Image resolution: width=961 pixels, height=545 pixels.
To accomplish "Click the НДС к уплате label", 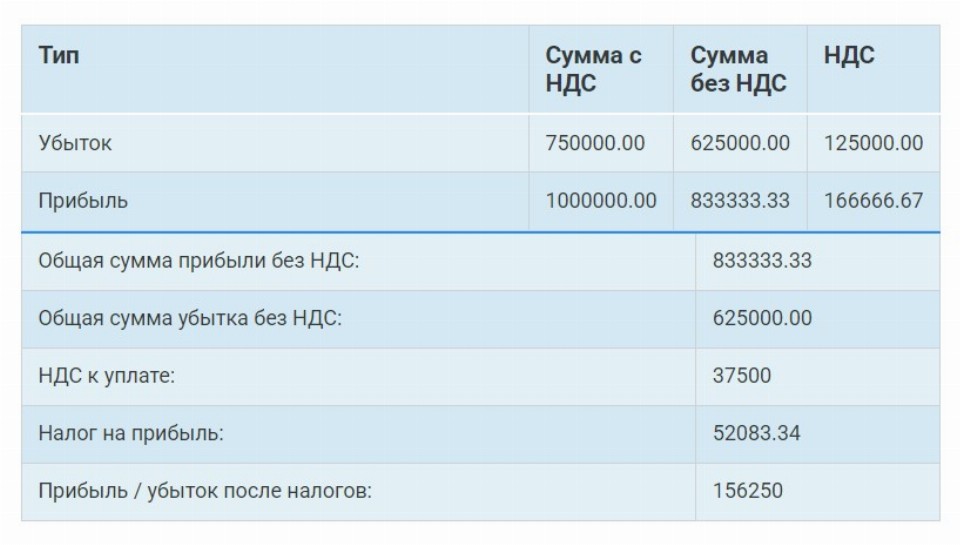I will click(106, 377).
